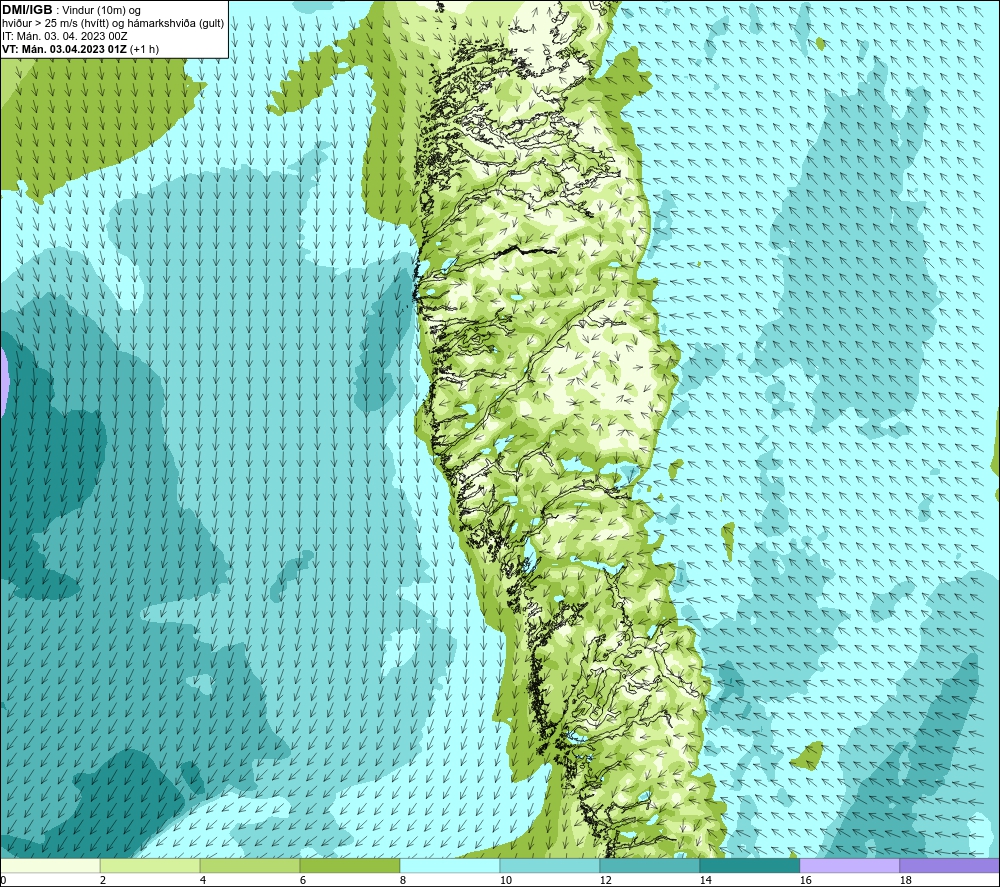Image resolution: width=1000 pixels, height=887 pixels.
Task: Click the legend scale label "8"
Action: click(403, 880)
